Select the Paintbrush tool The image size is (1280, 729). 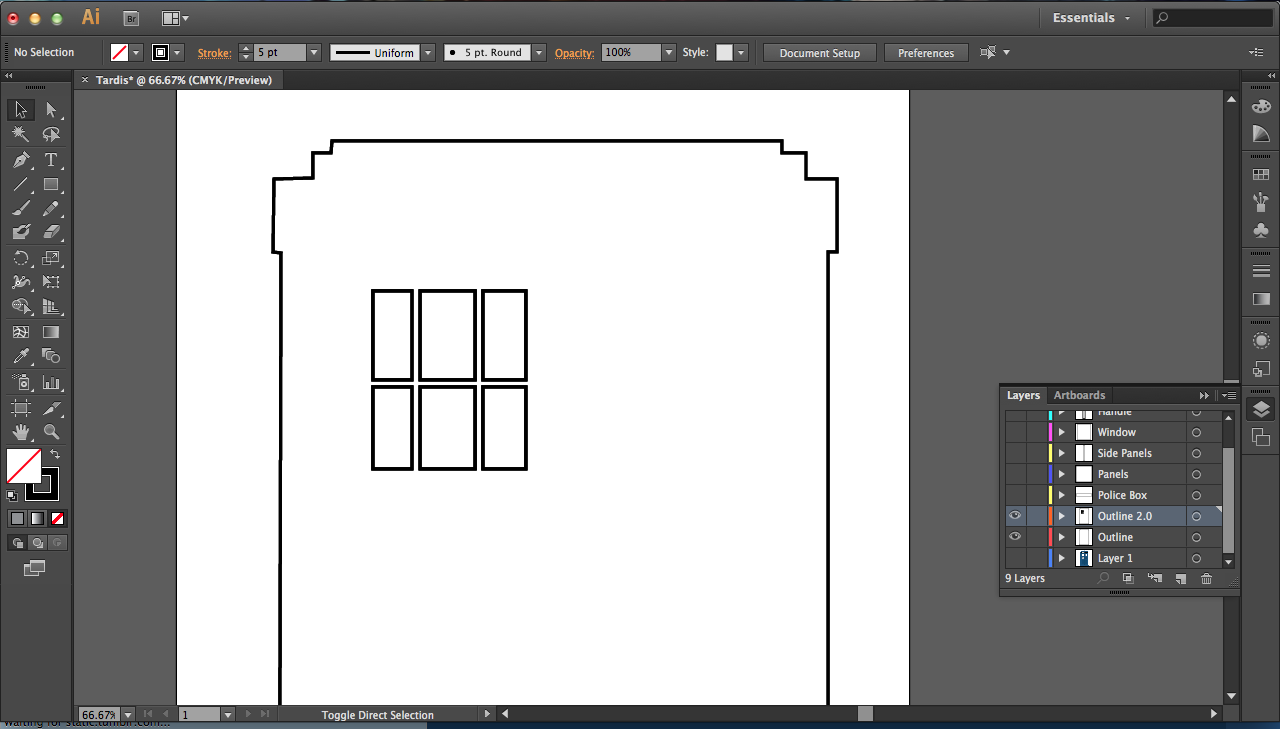(x=21, y=209)
